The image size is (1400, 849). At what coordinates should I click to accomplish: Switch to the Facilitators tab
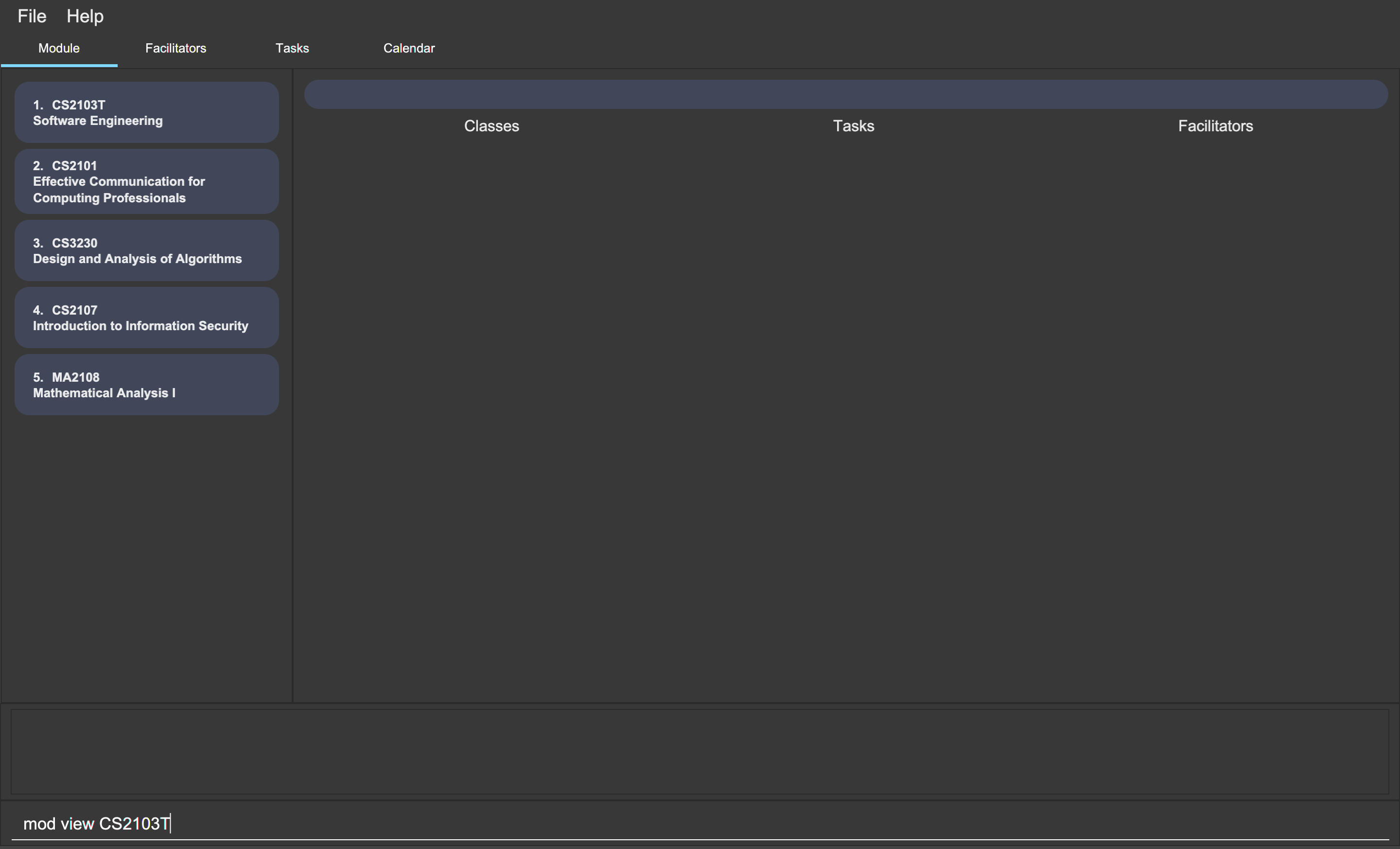[175, 48]
